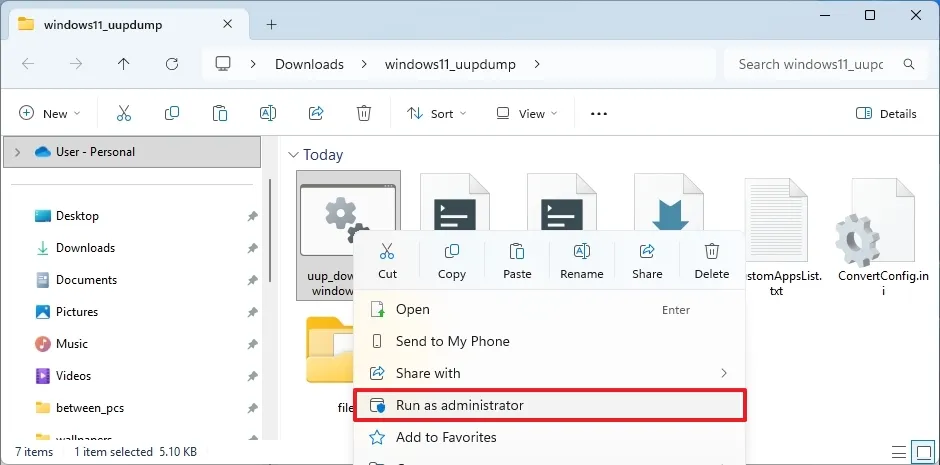Viewport: 940px width, 465px height.
Task: Expand the User - Personal OneDrive tree
Action: pyautogui.click(x=18, y=152)
